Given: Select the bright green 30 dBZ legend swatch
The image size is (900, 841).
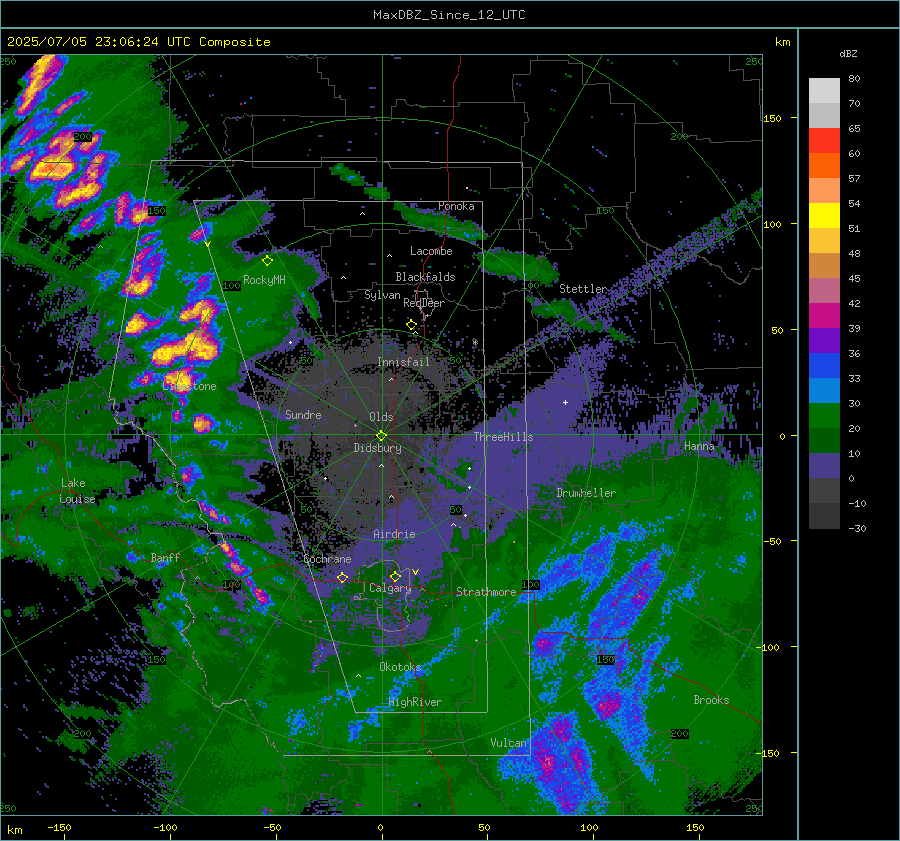Looking at the screenshot, I should pos(824,416).
